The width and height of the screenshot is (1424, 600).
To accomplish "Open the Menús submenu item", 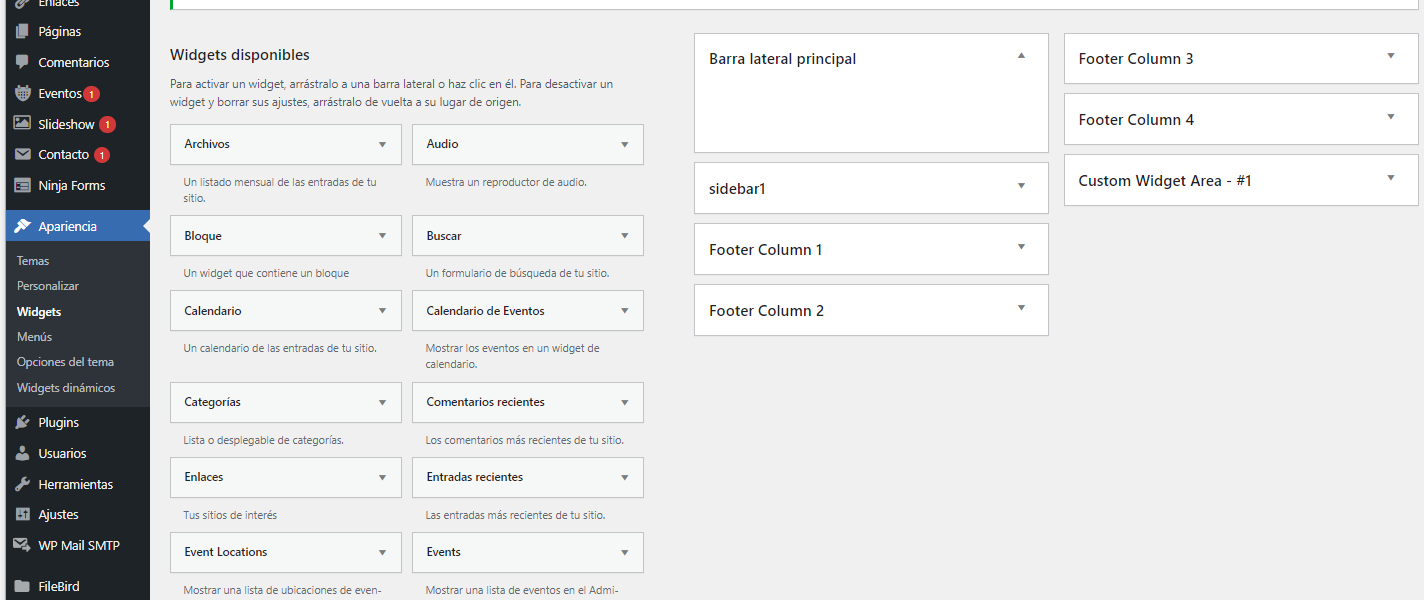I will pos(35,337).
